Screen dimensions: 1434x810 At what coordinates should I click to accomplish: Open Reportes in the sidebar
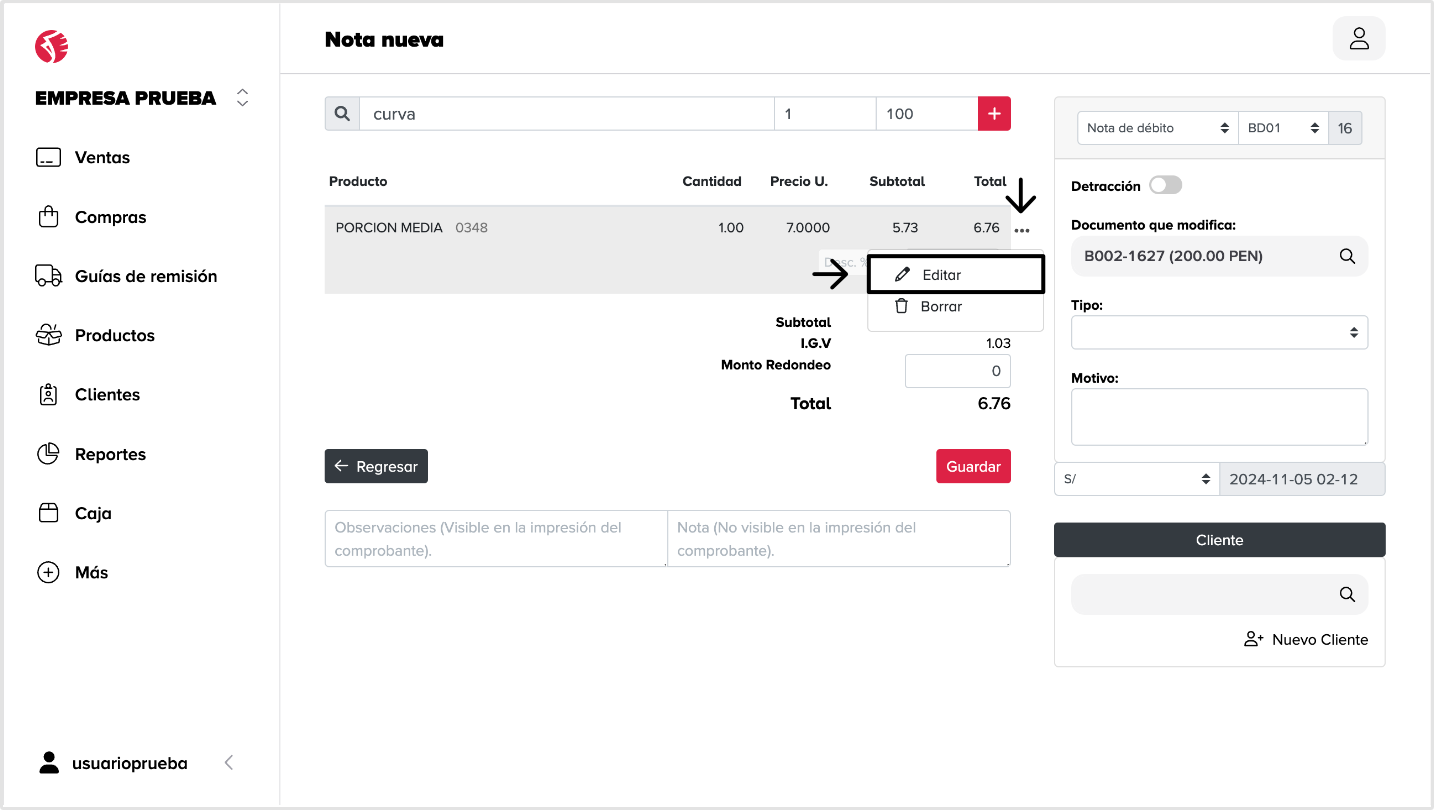[x=110, y=454]
